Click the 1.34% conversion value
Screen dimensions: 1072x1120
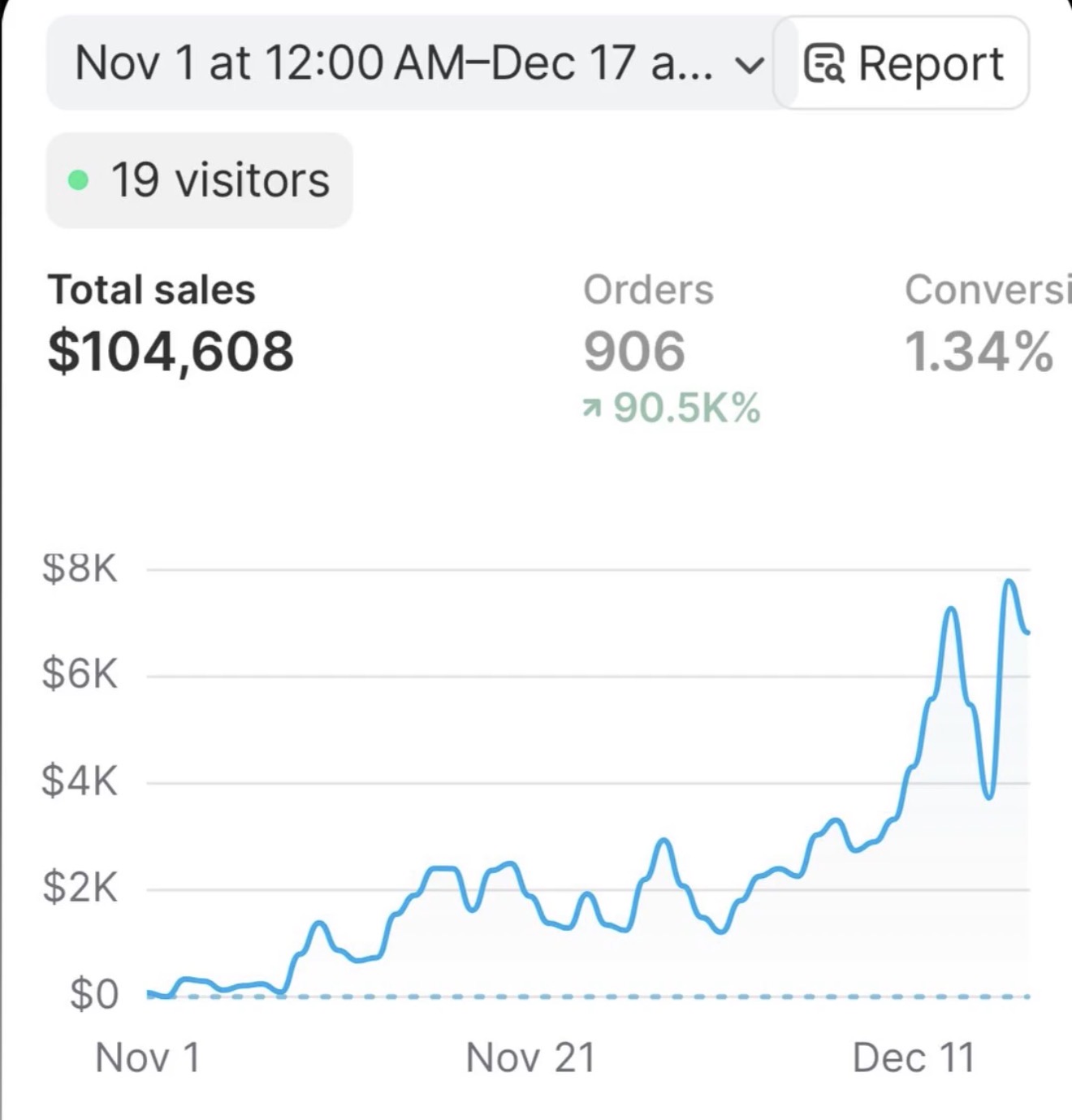(979, 352)
